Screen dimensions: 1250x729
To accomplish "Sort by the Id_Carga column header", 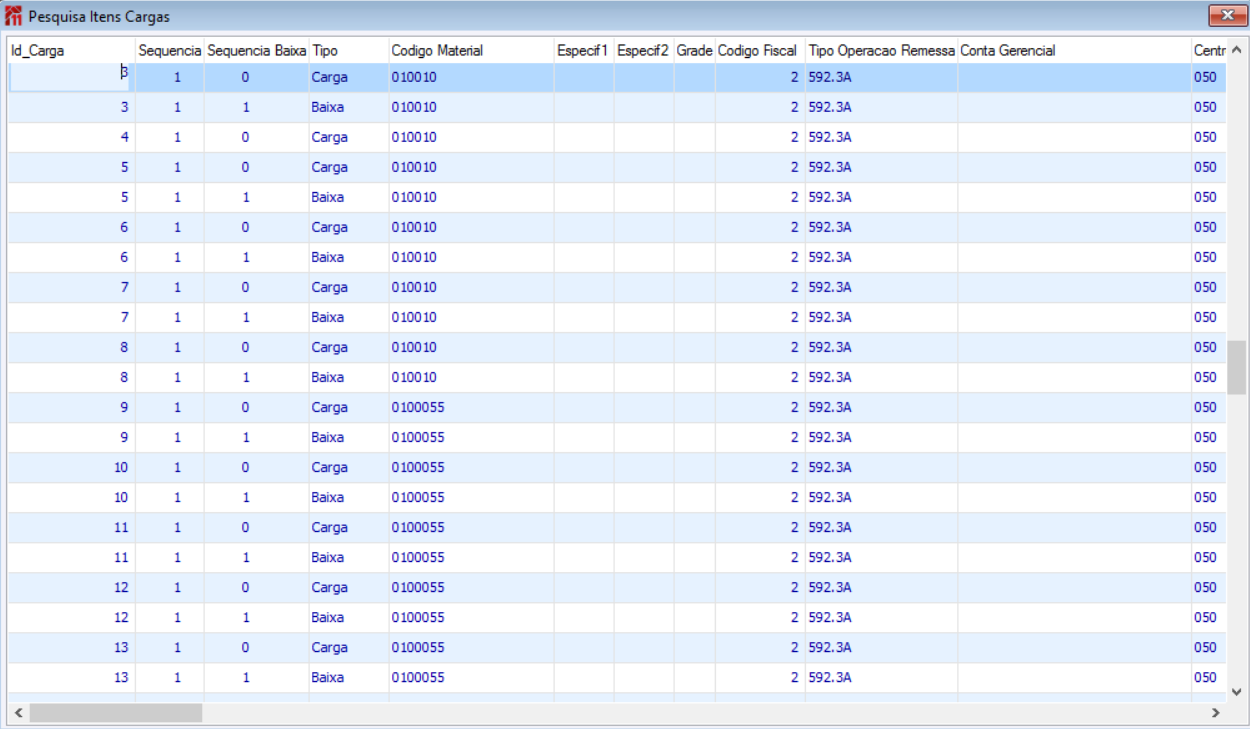I will pyautogui.click(x=71, y=51).
